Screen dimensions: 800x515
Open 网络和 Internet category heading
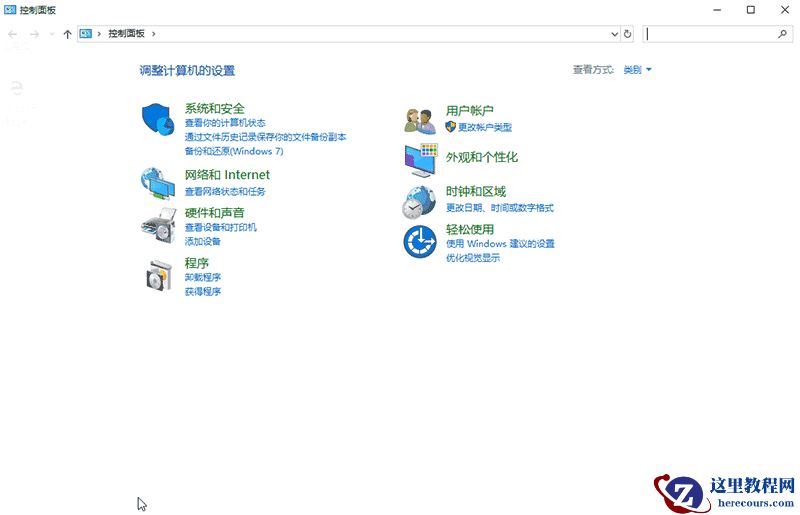point(227,175)
